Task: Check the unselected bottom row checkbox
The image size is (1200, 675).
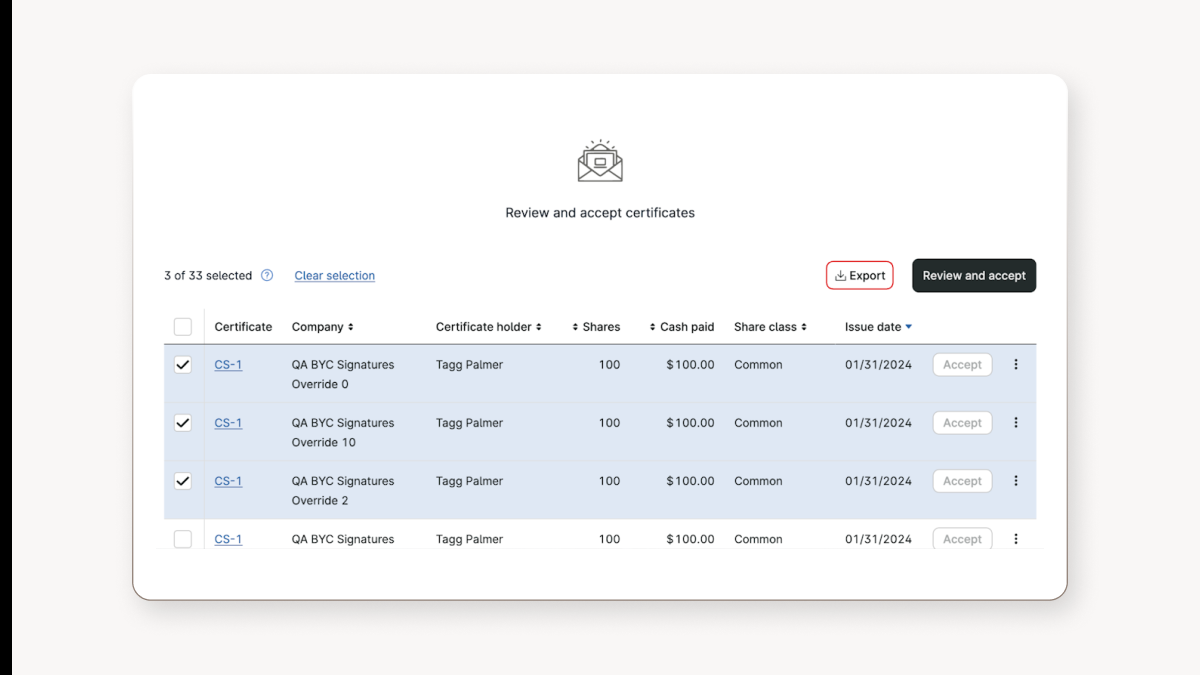Action: tap(183, 539)
